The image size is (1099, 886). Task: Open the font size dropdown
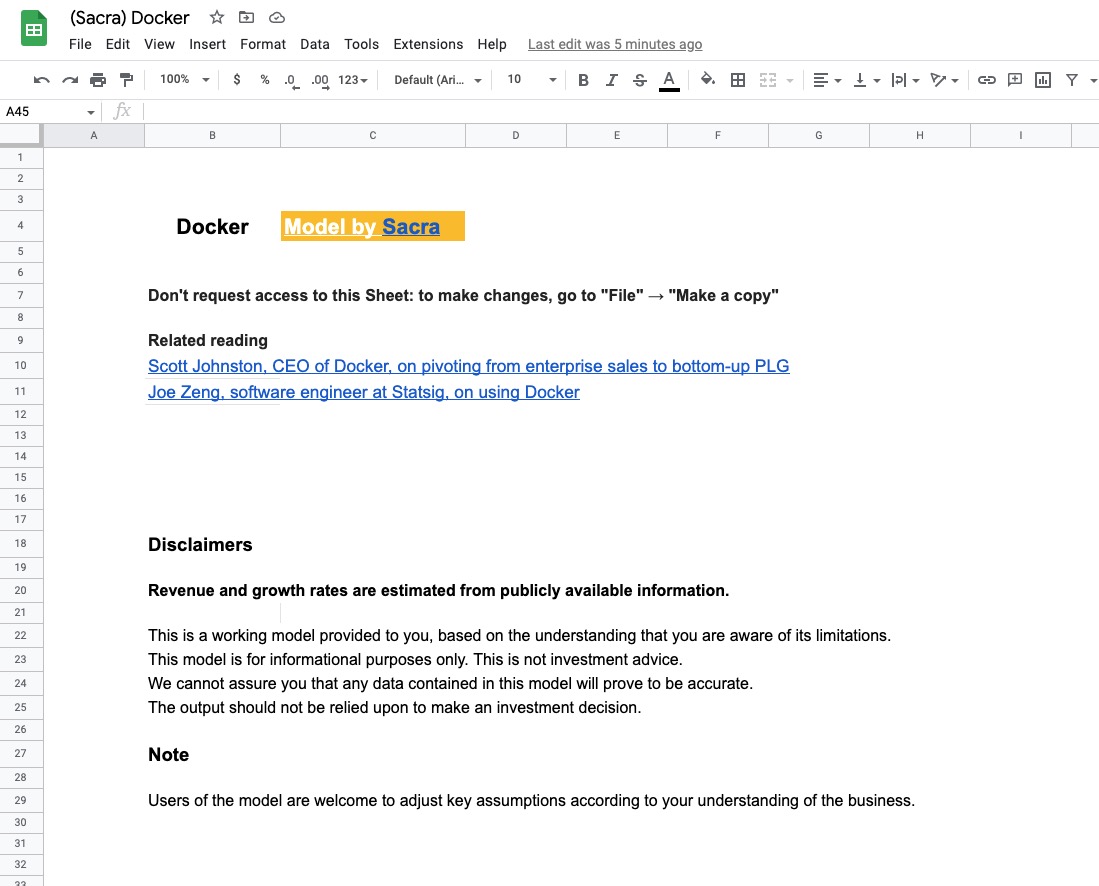[531, 80]
